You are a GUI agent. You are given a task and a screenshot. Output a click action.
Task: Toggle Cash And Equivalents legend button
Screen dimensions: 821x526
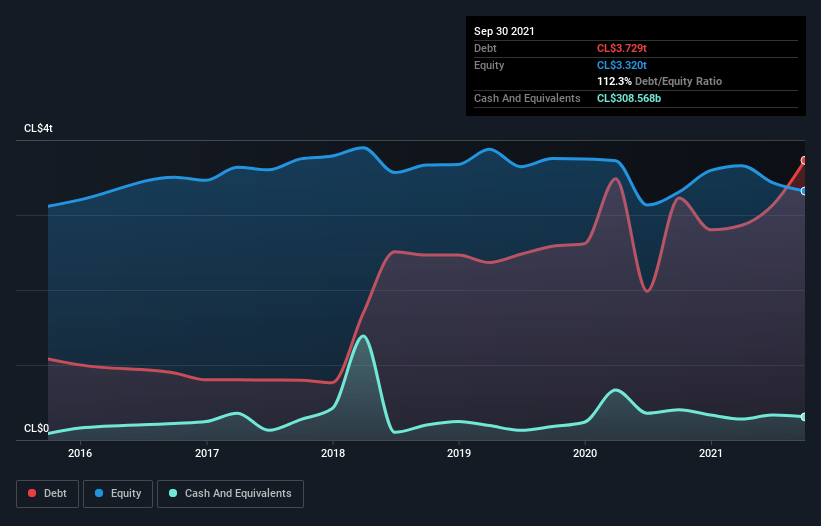(230, 494)
